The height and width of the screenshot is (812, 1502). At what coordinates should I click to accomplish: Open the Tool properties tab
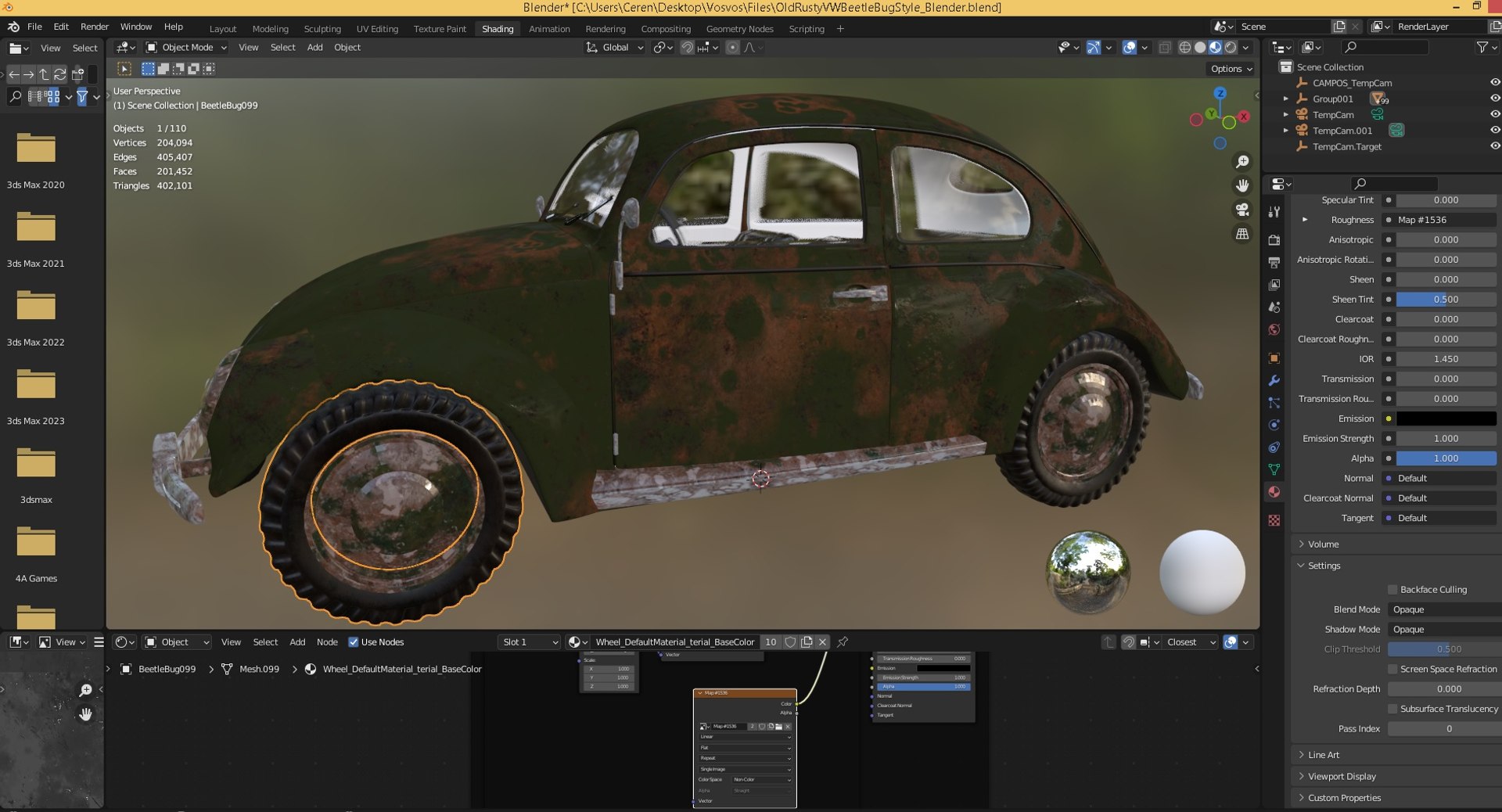[1274, 212]
